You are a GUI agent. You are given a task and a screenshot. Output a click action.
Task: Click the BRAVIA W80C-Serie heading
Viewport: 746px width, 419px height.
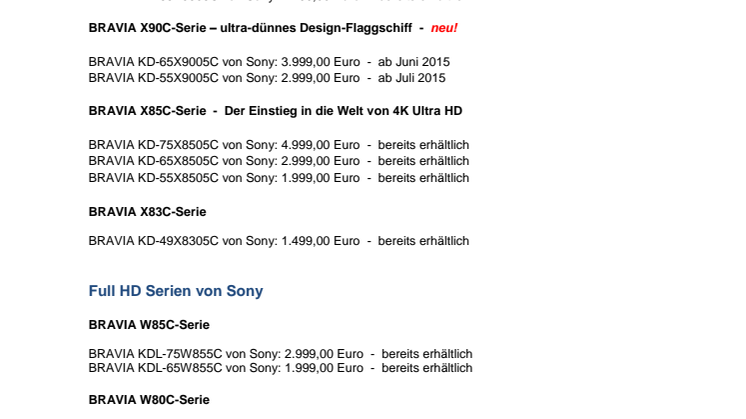pyautogui.click(x=149, y=400)
